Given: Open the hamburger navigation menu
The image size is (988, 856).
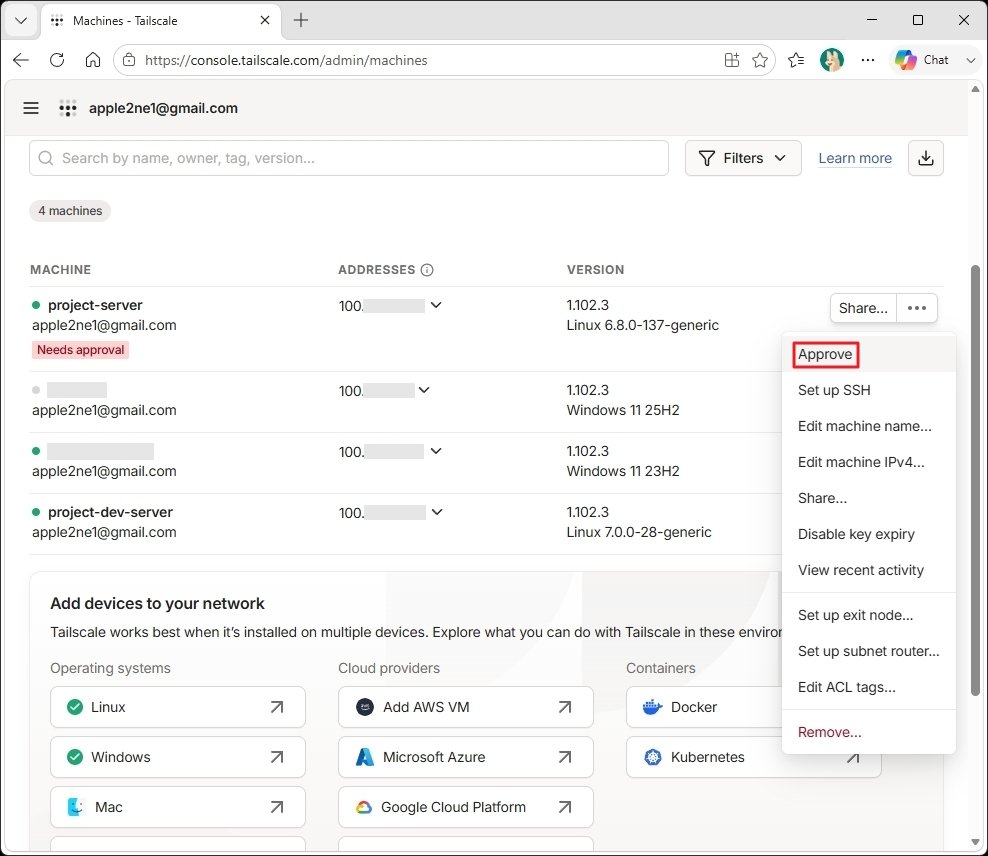Looking at the screenshot, I should pos(31,108).
